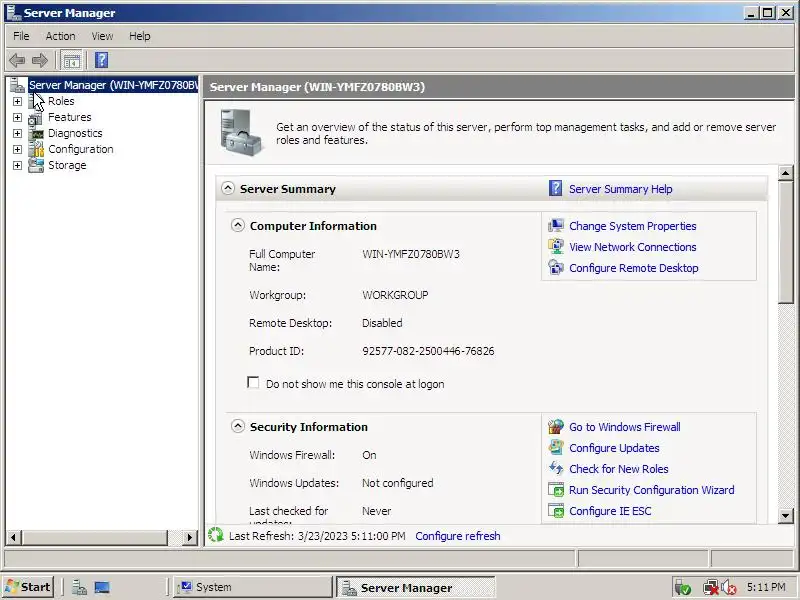Open the Server Summary Help link
The width and height of the screenshot is (800, 600).
coord(620,189)
